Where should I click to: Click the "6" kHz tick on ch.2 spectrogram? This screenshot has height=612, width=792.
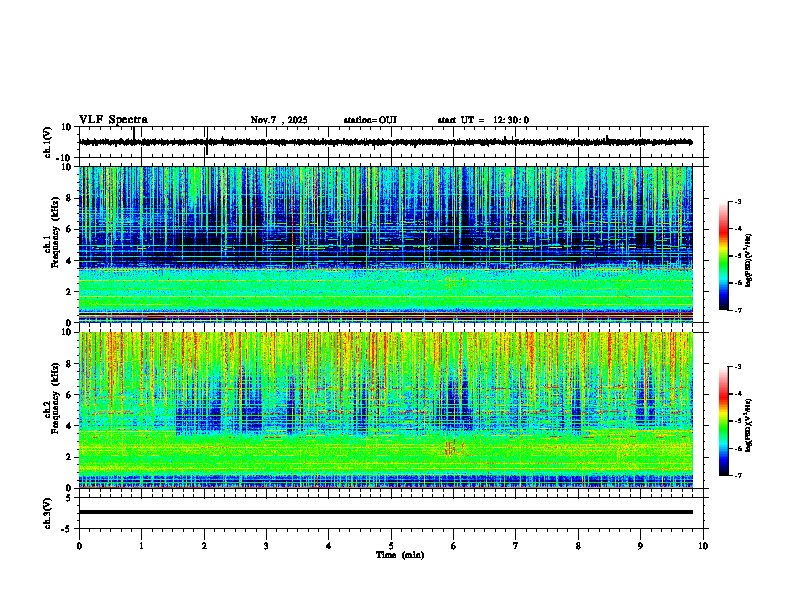click(x=70, y=395)
